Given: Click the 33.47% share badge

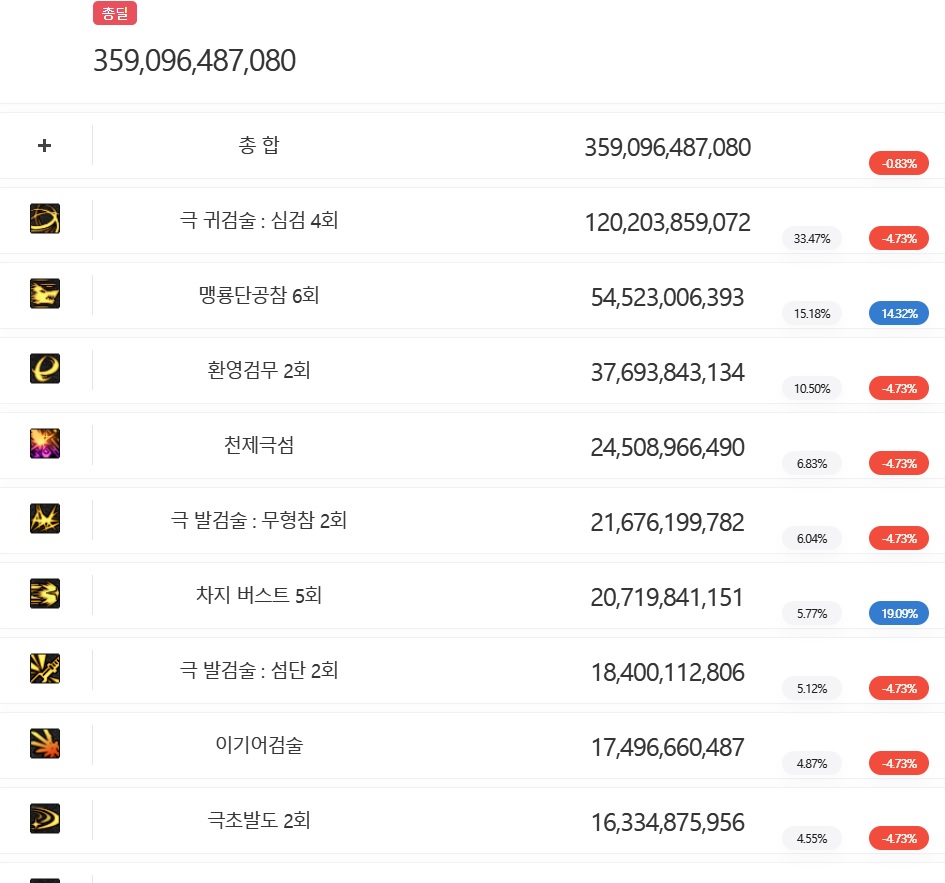Looking at the screenshot, I should [x=812, y=238].
